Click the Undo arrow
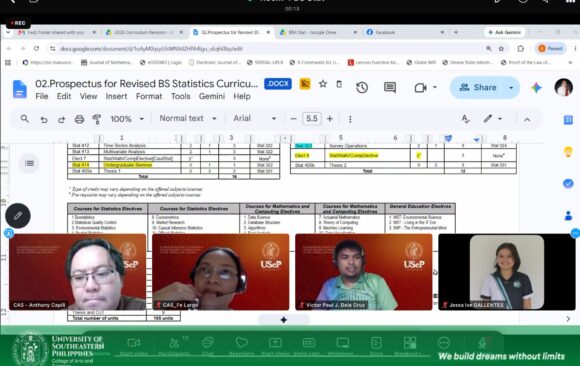The width and height of the screenshot is (580, 366). pos(44,119)
